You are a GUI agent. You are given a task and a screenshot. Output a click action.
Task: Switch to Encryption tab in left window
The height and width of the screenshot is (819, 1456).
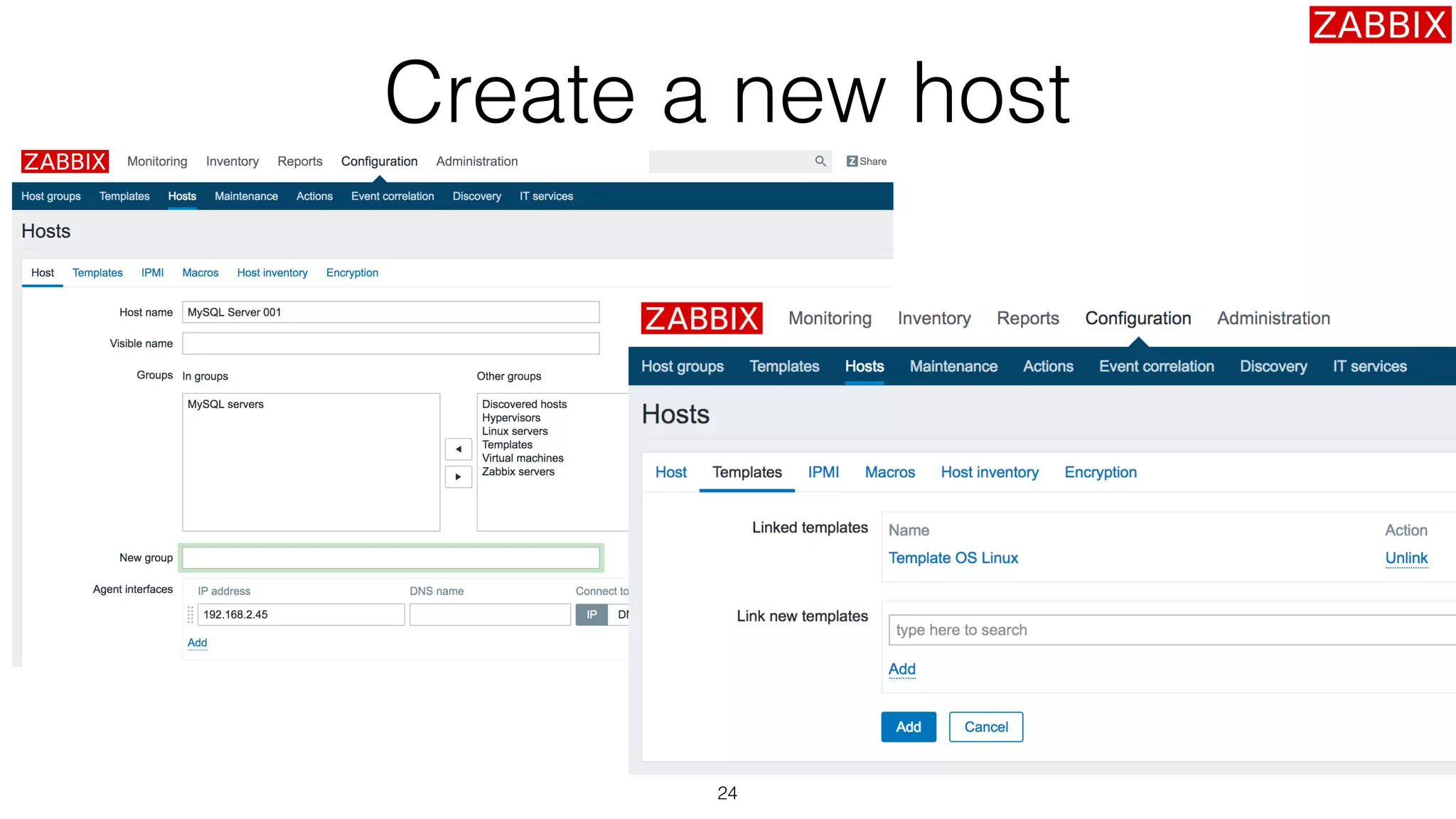[352, 273]
